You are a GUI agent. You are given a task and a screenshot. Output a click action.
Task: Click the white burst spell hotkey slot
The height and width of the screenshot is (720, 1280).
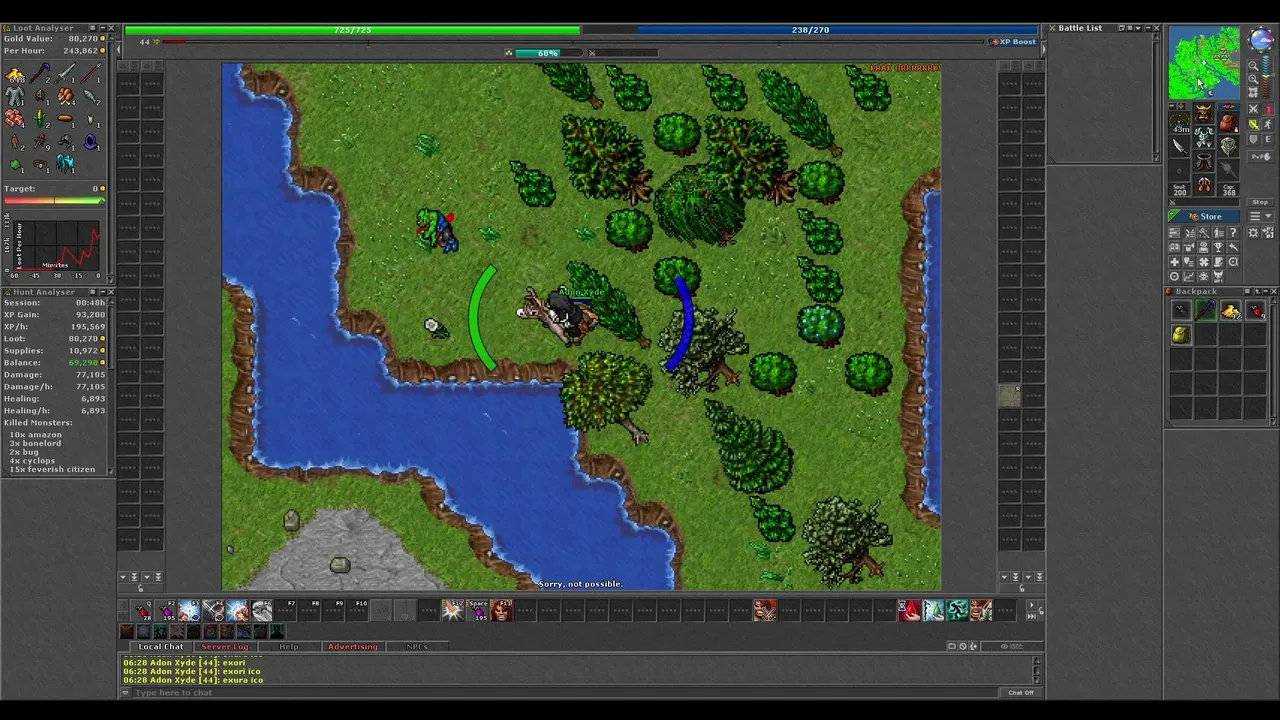(x=453, y=610)
